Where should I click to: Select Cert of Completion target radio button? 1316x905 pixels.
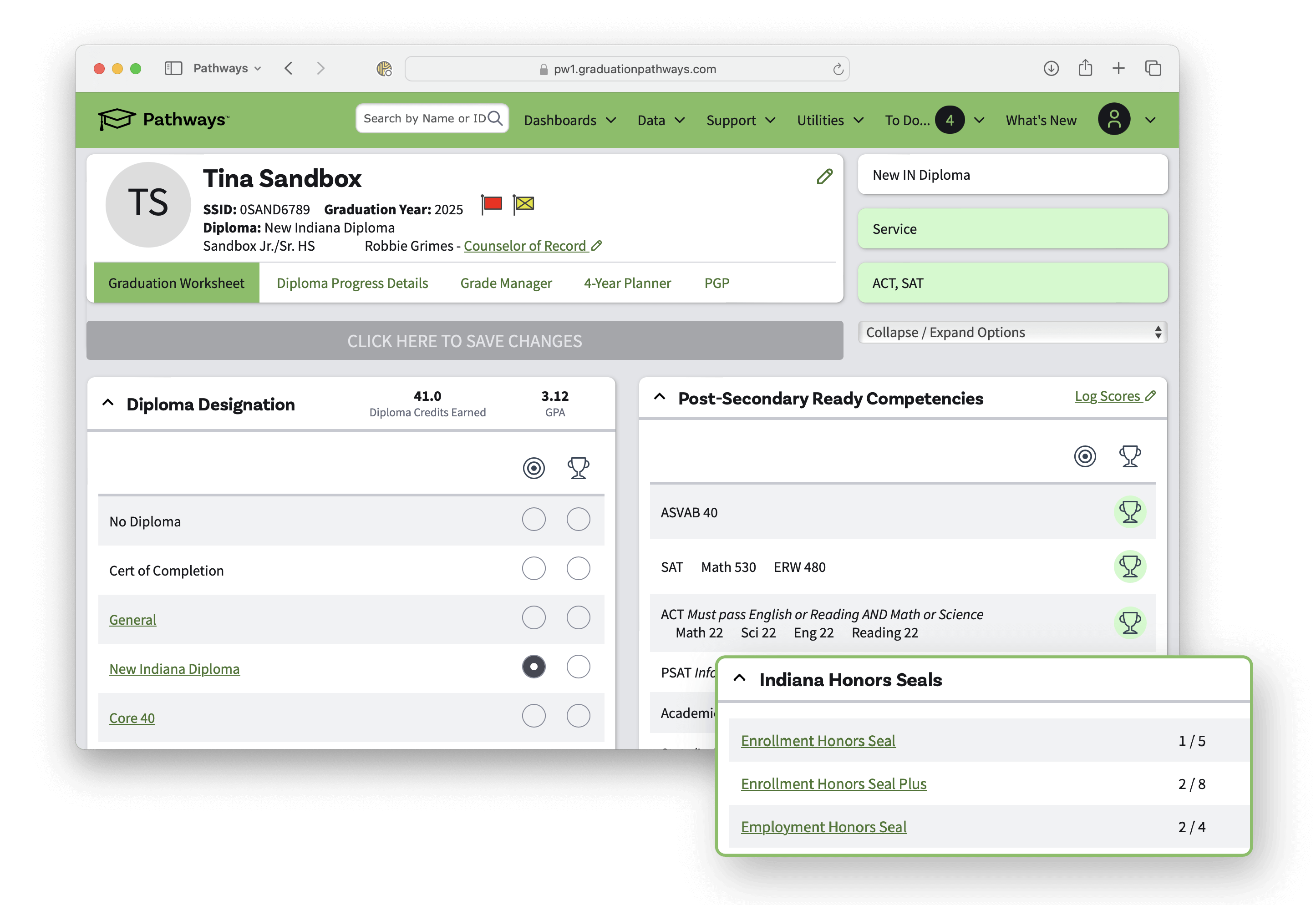(534, 567)
